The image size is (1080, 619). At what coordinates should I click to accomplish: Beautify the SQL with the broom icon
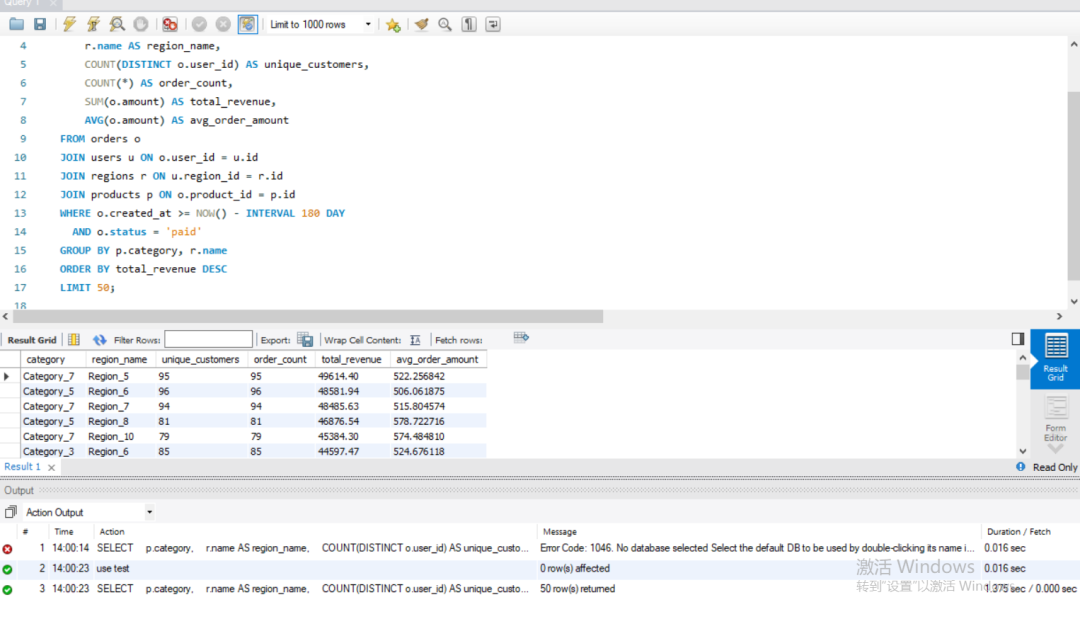422,25
